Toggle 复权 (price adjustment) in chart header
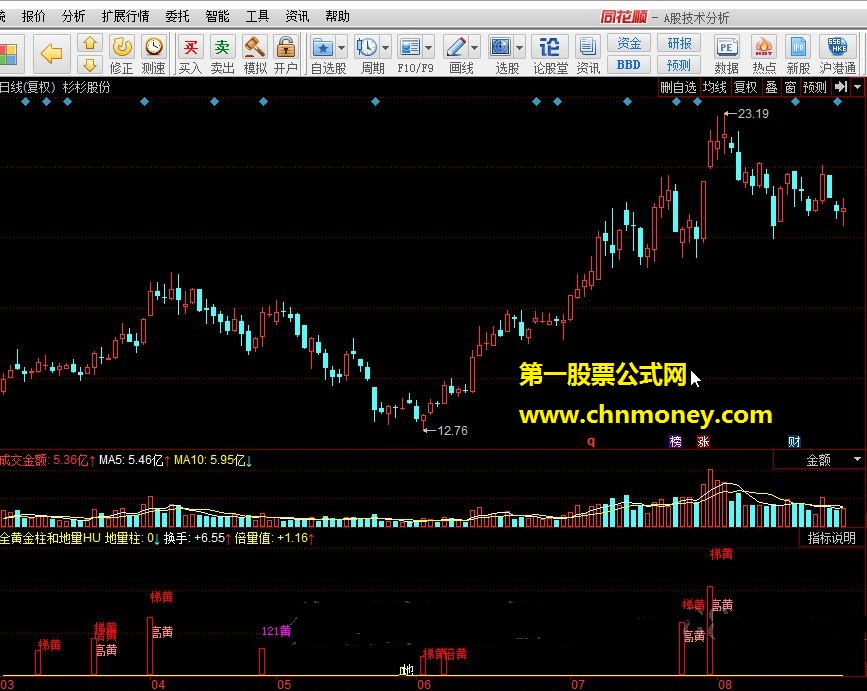This screenshot has width=867, height=691. 745,87
